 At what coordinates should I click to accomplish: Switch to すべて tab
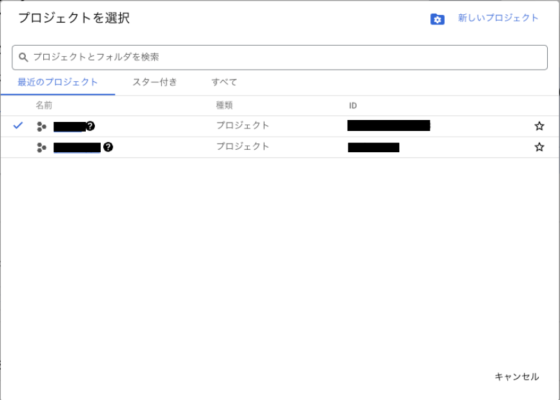coord(224,82)
